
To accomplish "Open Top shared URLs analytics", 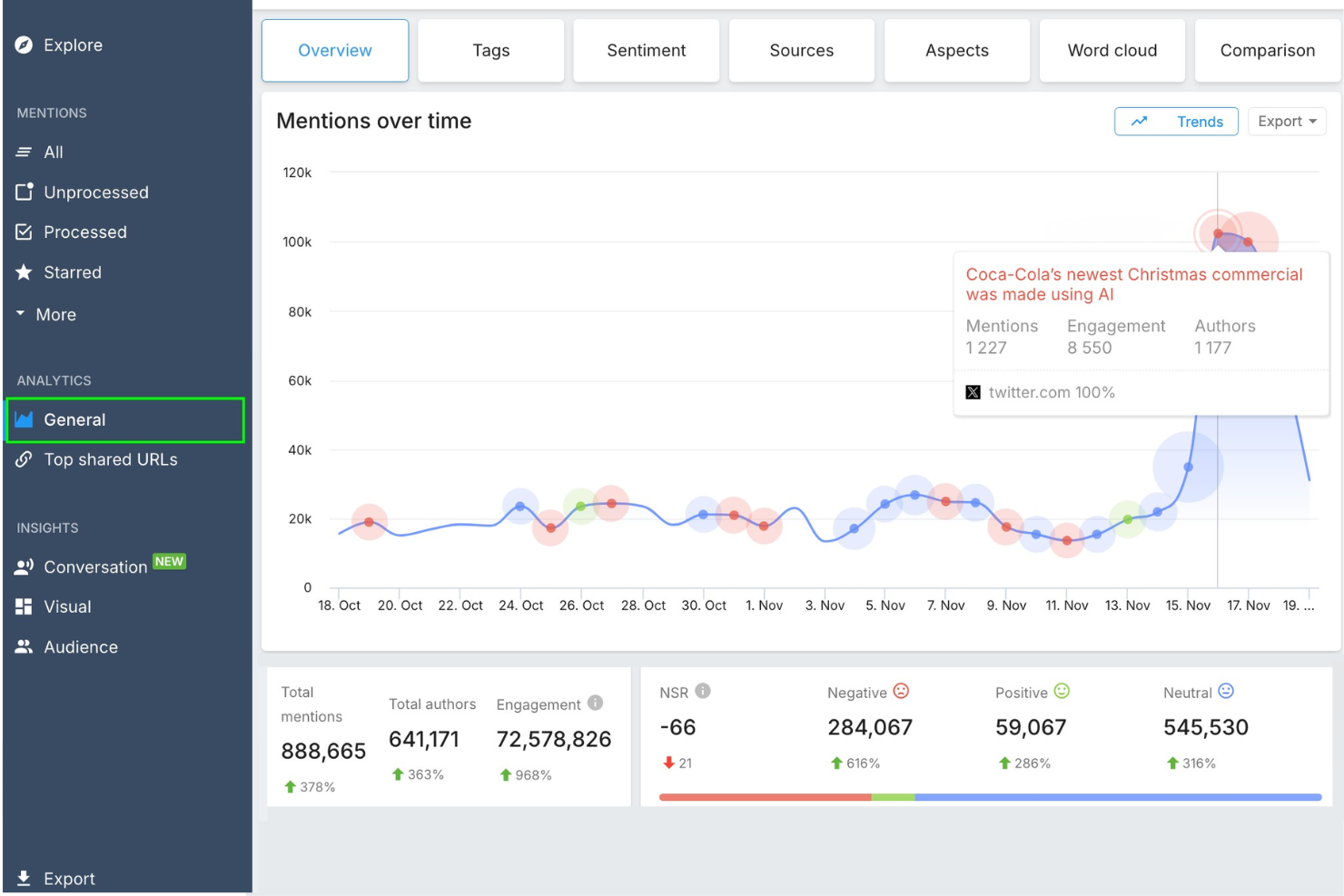I will tap(111, 459).
